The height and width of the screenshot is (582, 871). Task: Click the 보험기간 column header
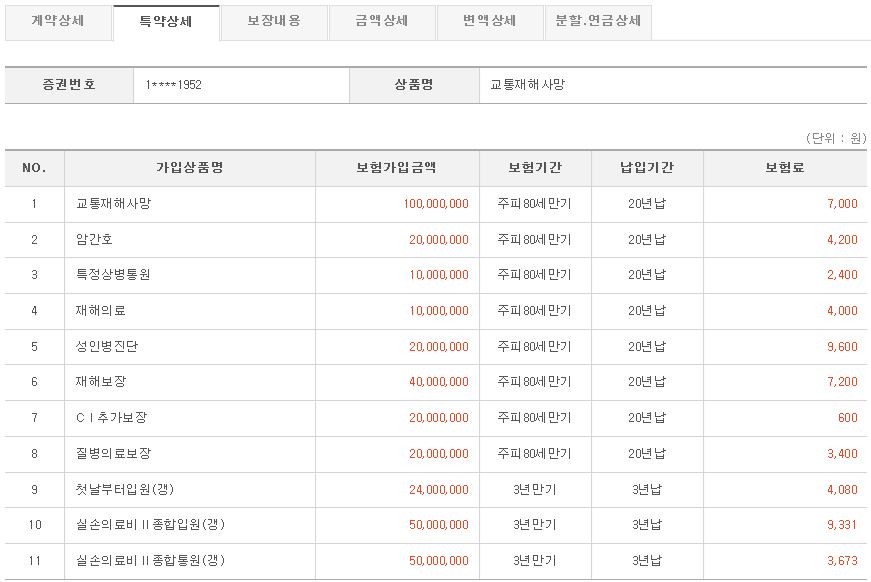535,168
